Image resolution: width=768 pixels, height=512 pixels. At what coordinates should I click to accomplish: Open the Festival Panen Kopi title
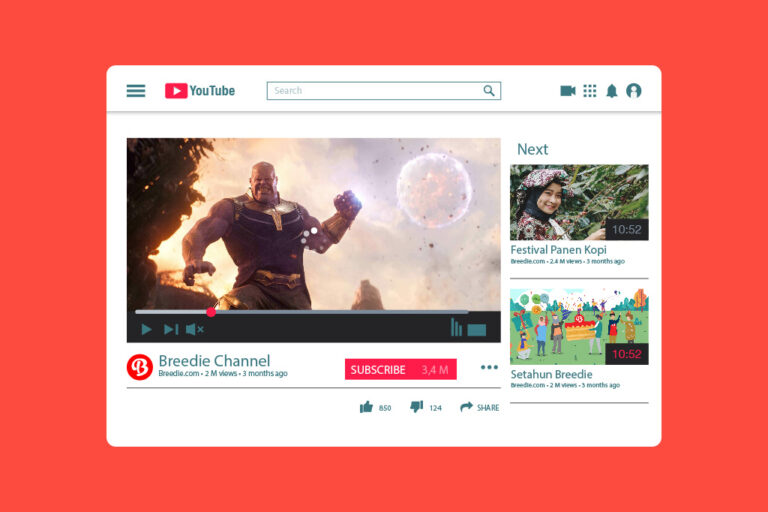pos(558,250)
